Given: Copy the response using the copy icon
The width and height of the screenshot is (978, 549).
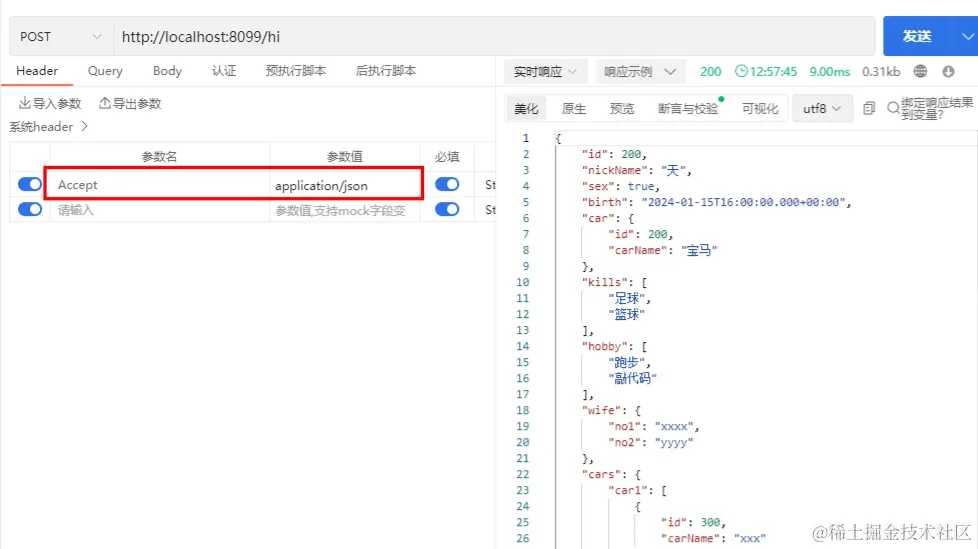Looking at the screenshot, I should point(869,109).
